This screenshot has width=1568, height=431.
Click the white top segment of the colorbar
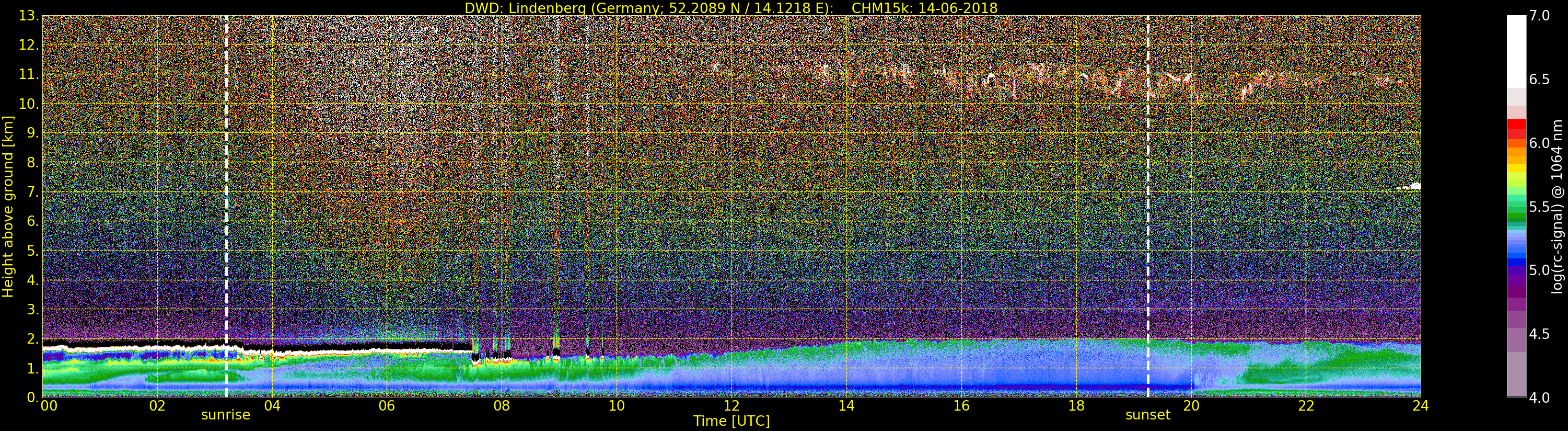point(1516,52)
